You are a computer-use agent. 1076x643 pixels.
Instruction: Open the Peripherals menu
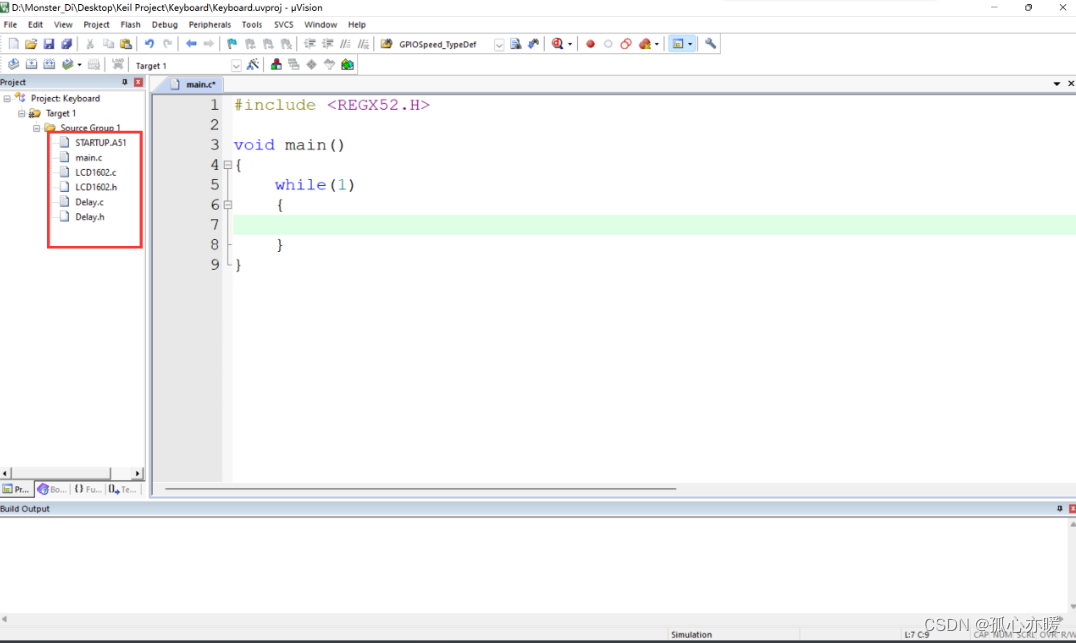tap(209, 25)
